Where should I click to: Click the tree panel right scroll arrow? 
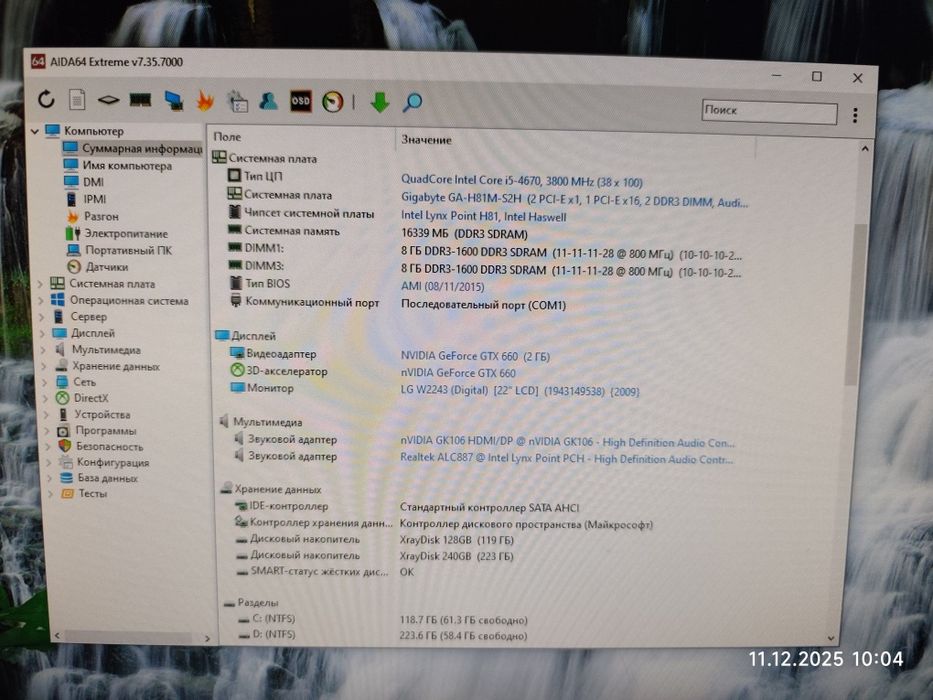(207, 639)
